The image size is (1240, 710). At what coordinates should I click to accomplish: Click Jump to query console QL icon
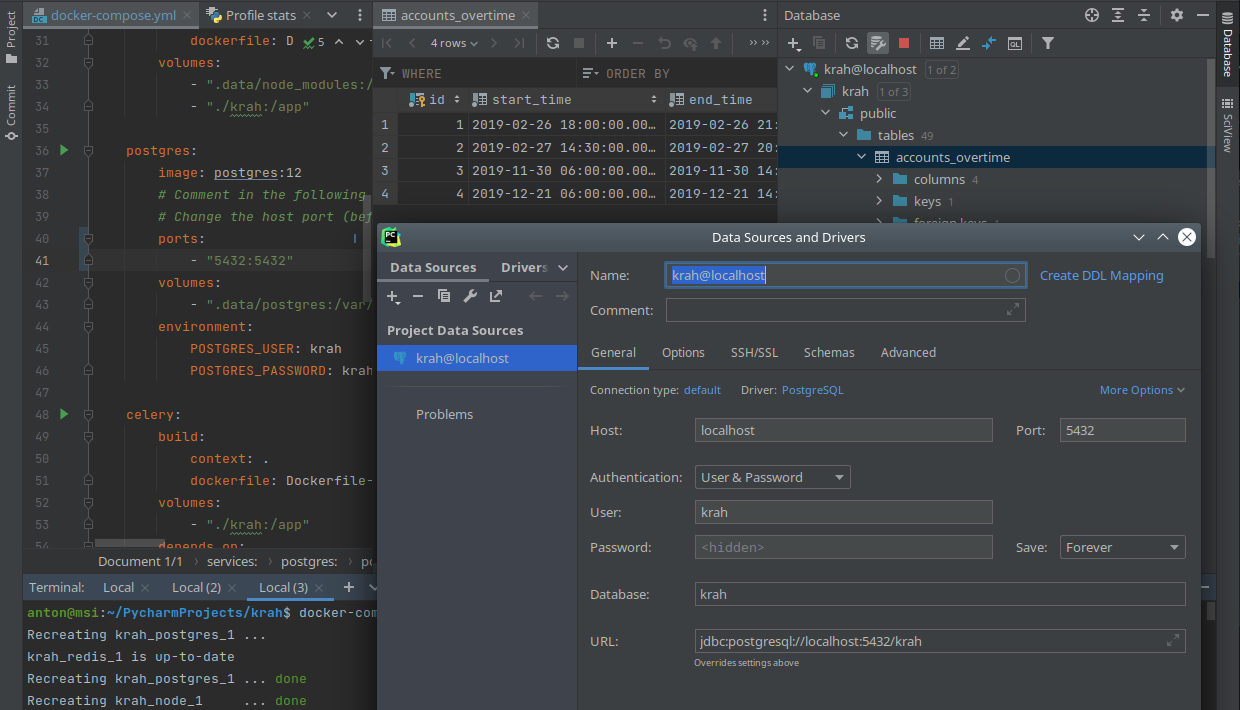click(x=1015, y=43)
